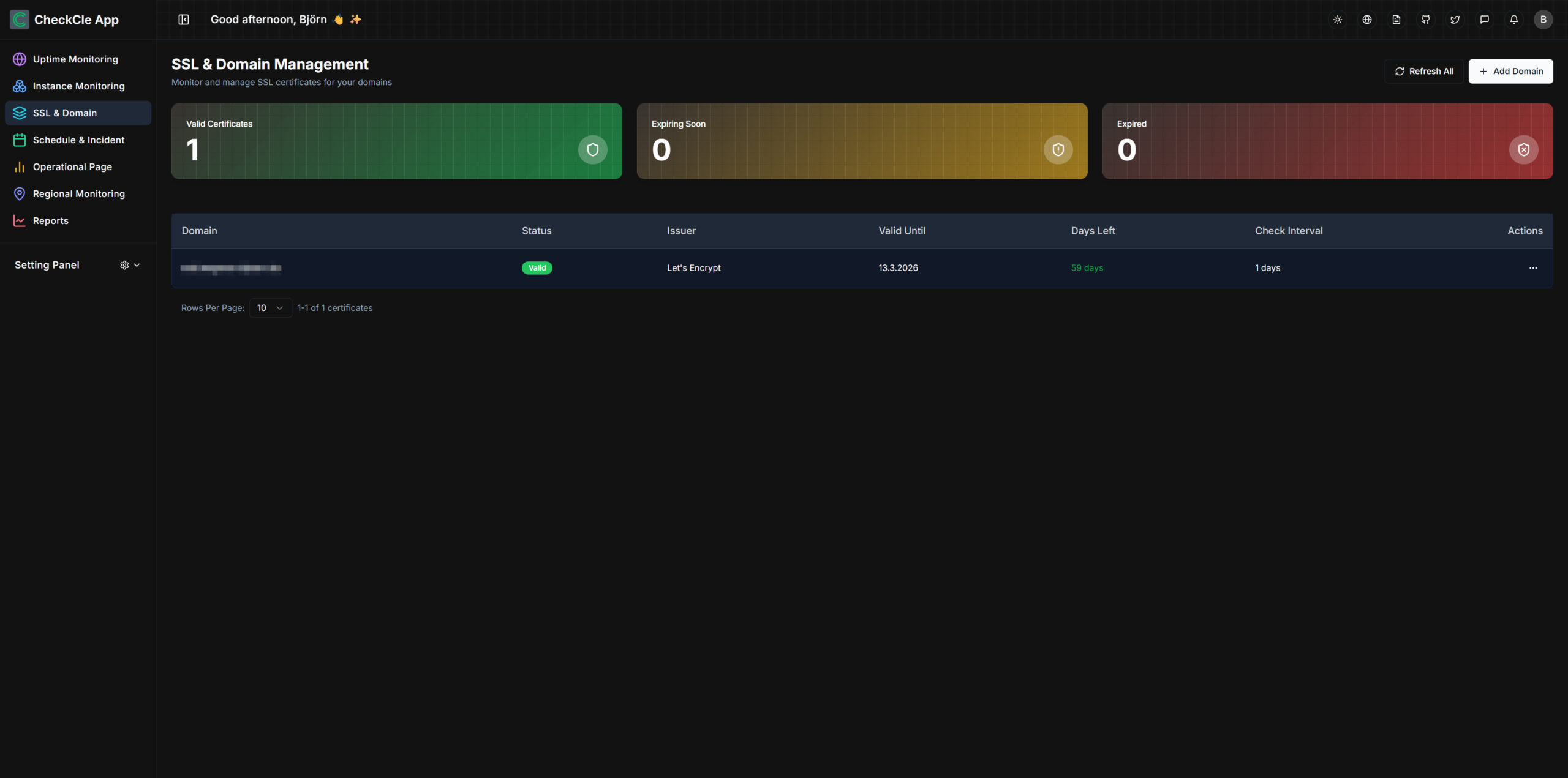The width and height of the screenshot is (1568, 778).
Task: Open the GitHub icon in header
Action: (x=1426, y=20)
